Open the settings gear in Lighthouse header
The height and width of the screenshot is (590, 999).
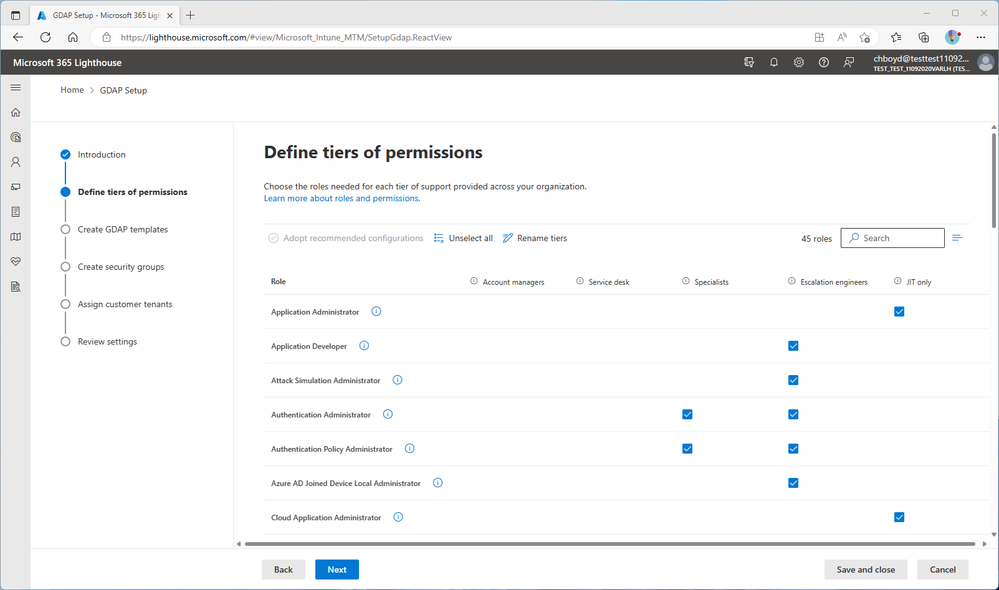coord(798,62)
